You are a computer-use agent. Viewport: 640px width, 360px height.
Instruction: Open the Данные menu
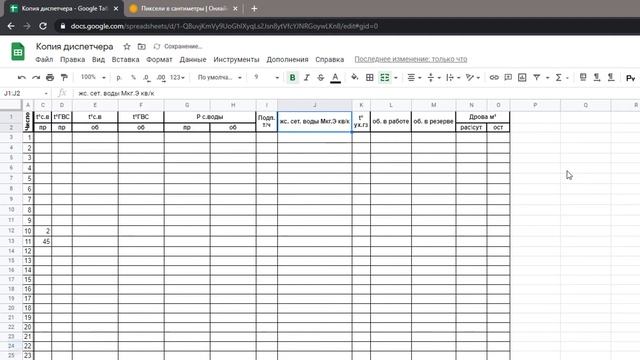193,60
